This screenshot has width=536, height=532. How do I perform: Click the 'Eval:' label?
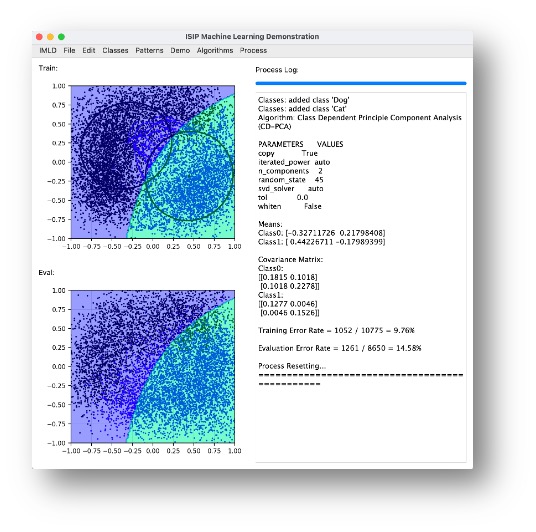pos(46,272)
